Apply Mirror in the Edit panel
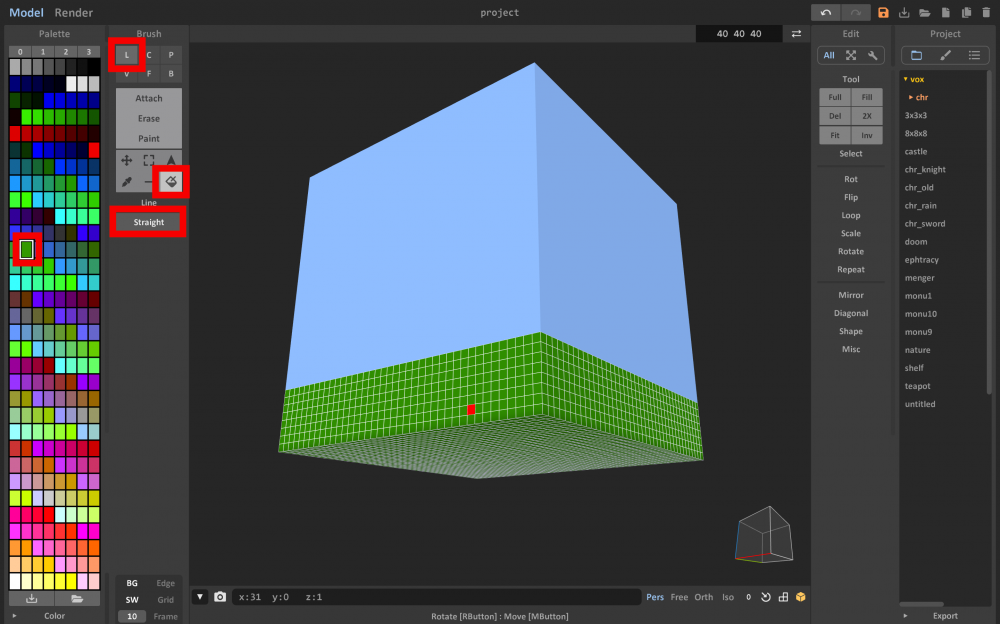Image resolution: width=1000 pixels, height=624 pixels. 850,295
